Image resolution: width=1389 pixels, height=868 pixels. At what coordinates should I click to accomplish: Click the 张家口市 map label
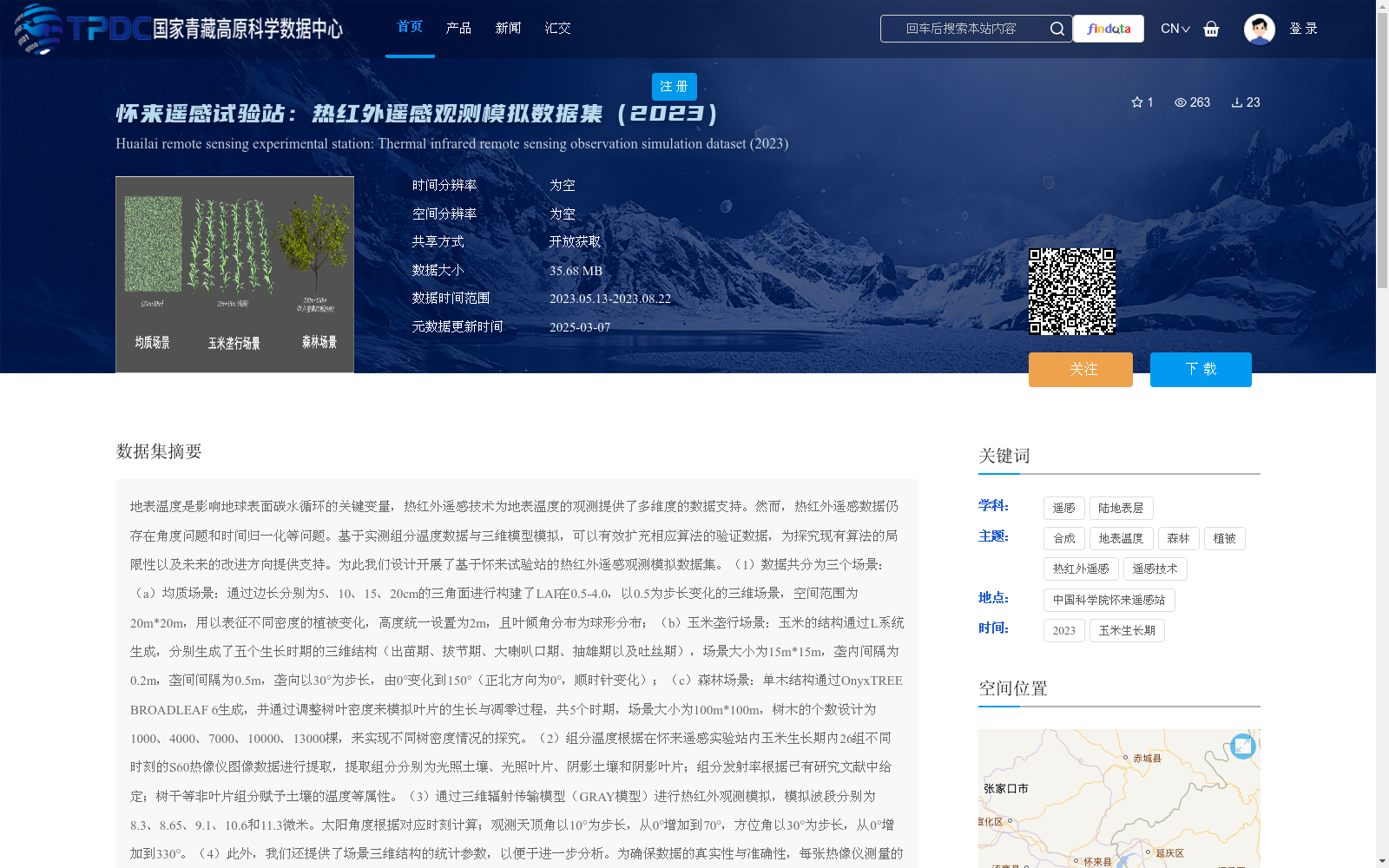tap(1006, 789)
